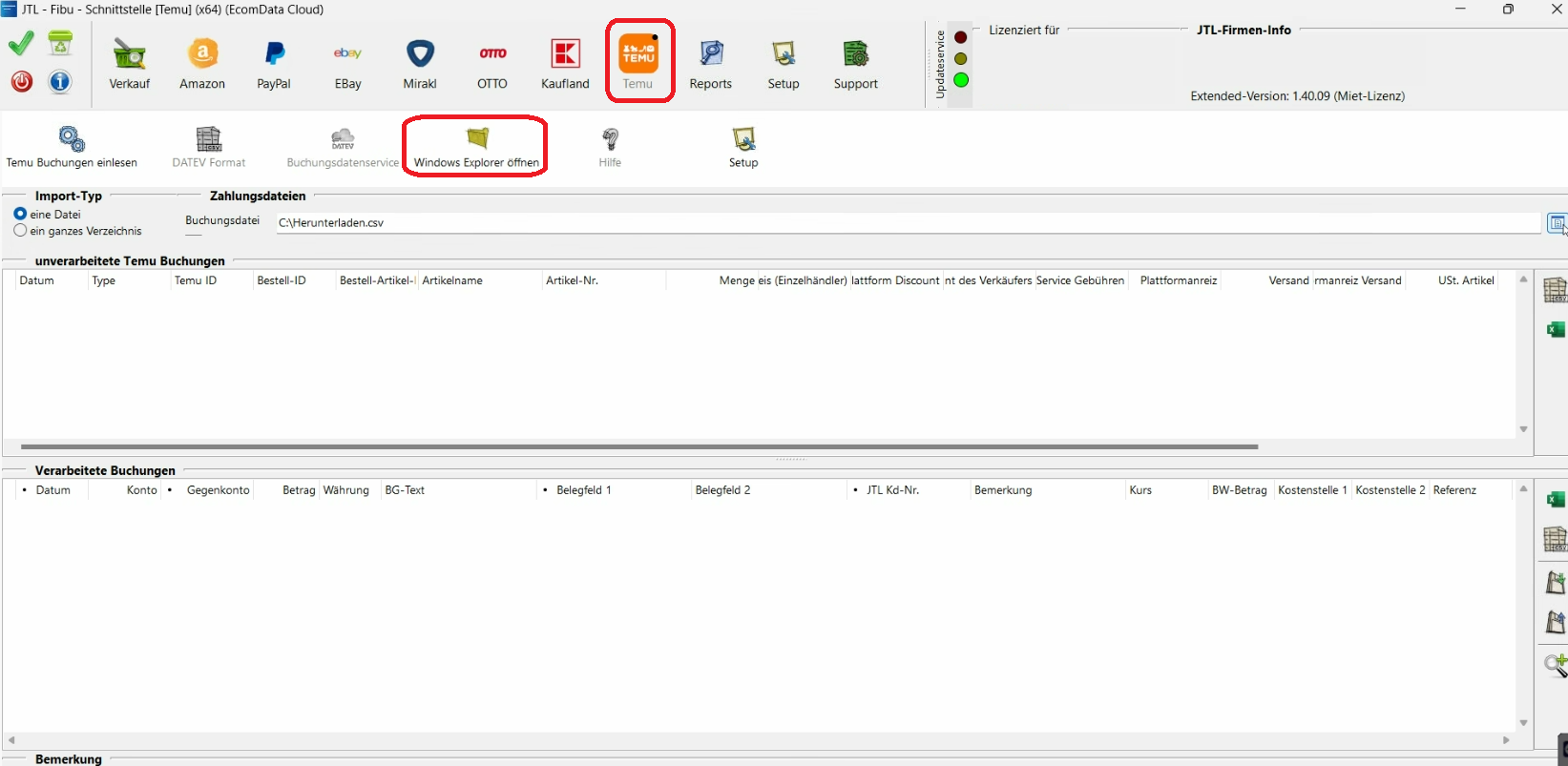
Task: Sort by the Bestell-ID column header
Action: click(282, 280)
